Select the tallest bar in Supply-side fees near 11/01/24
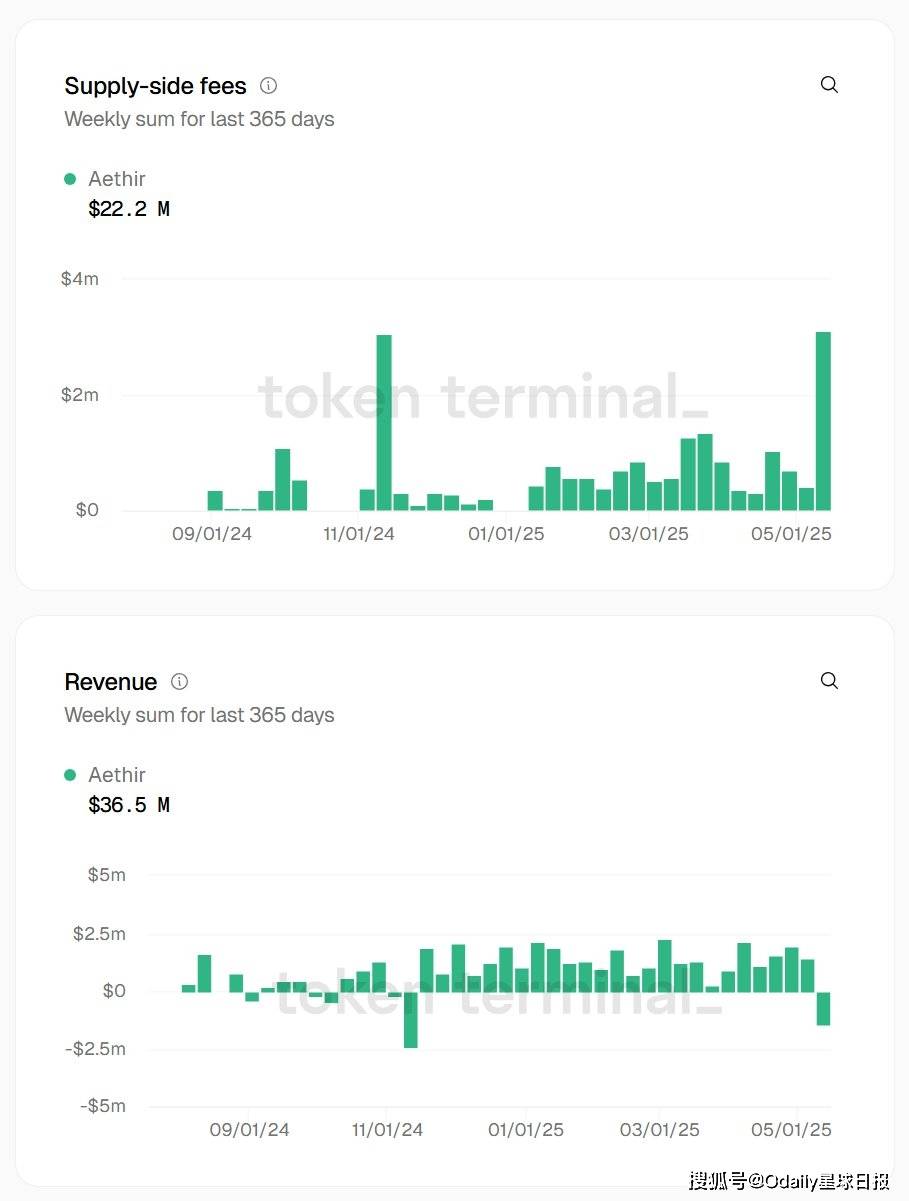The image size is (909, 1201). click(384, 422)
